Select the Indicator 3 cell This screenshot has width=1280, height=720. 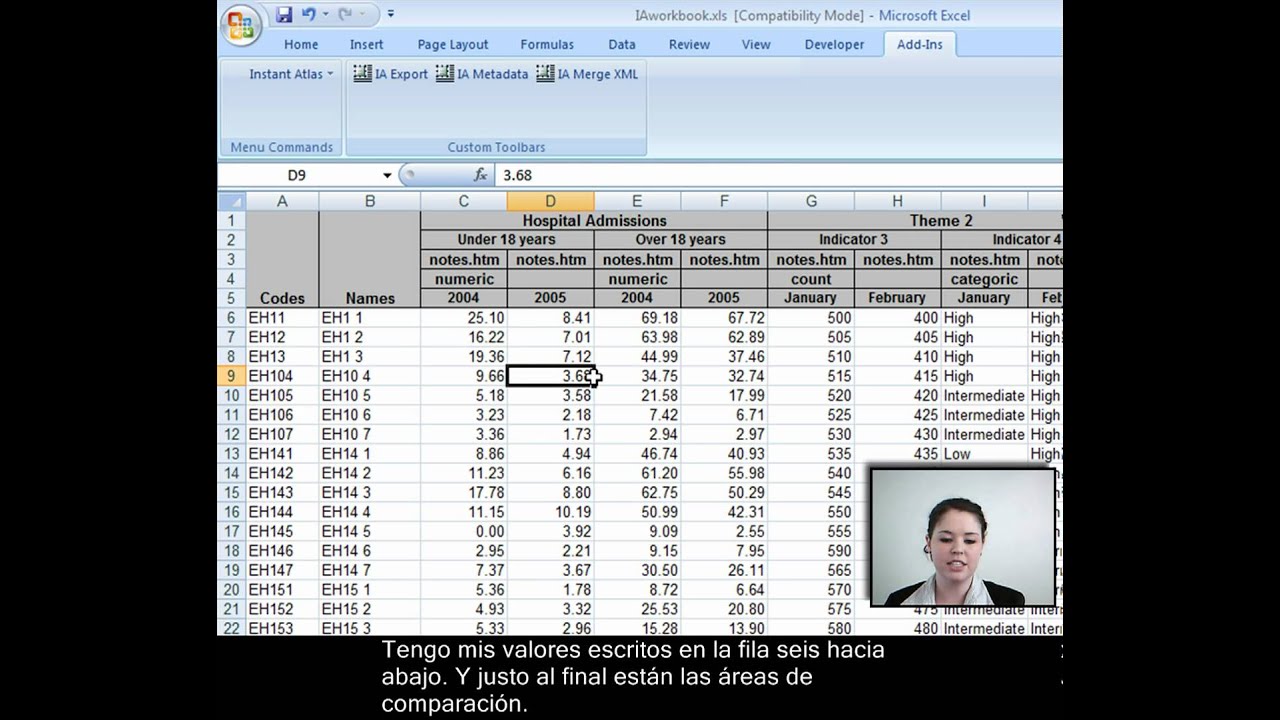pos(854,240)
